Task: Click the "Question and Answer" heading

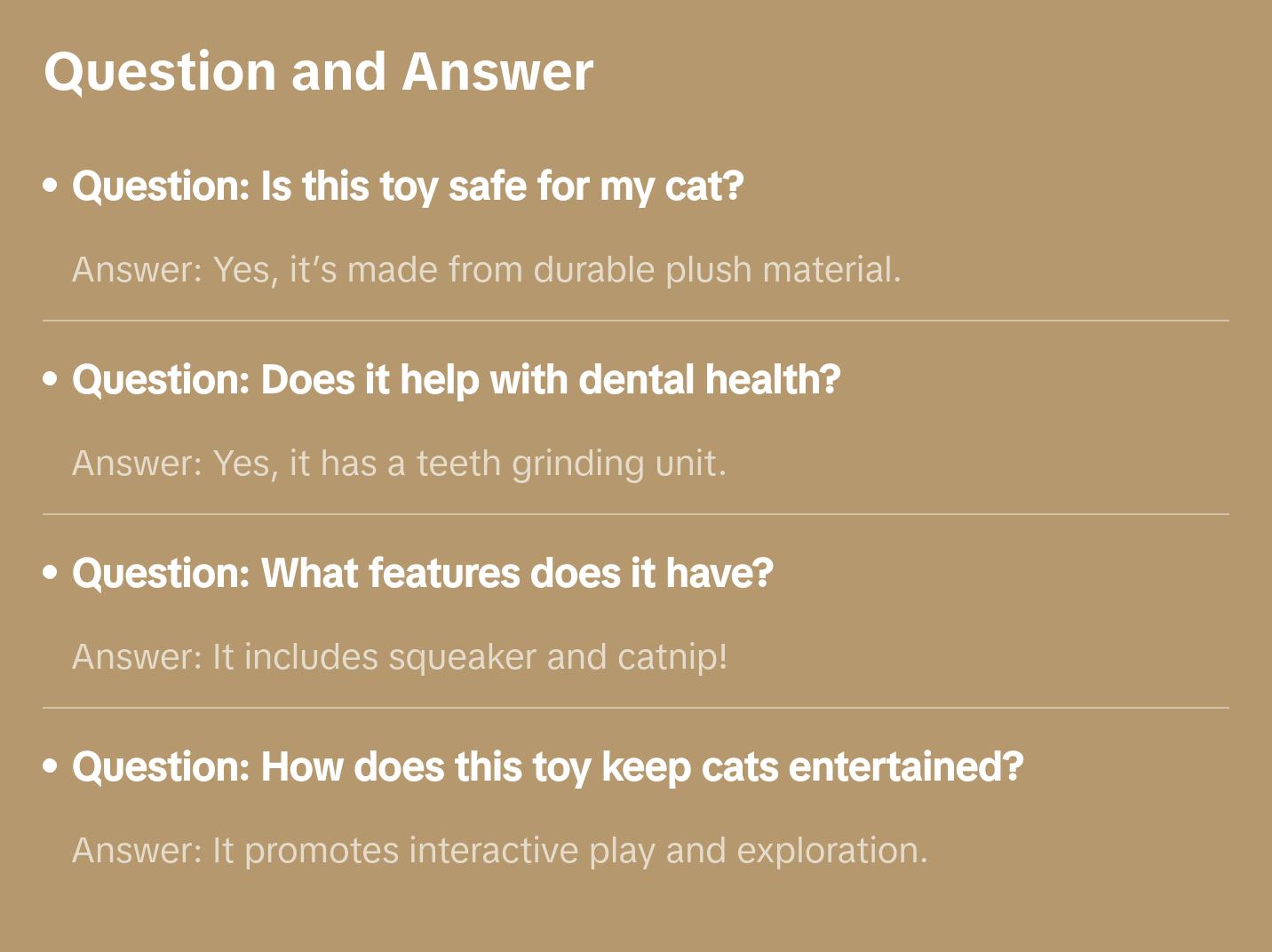Action: (x=318, y=72)
